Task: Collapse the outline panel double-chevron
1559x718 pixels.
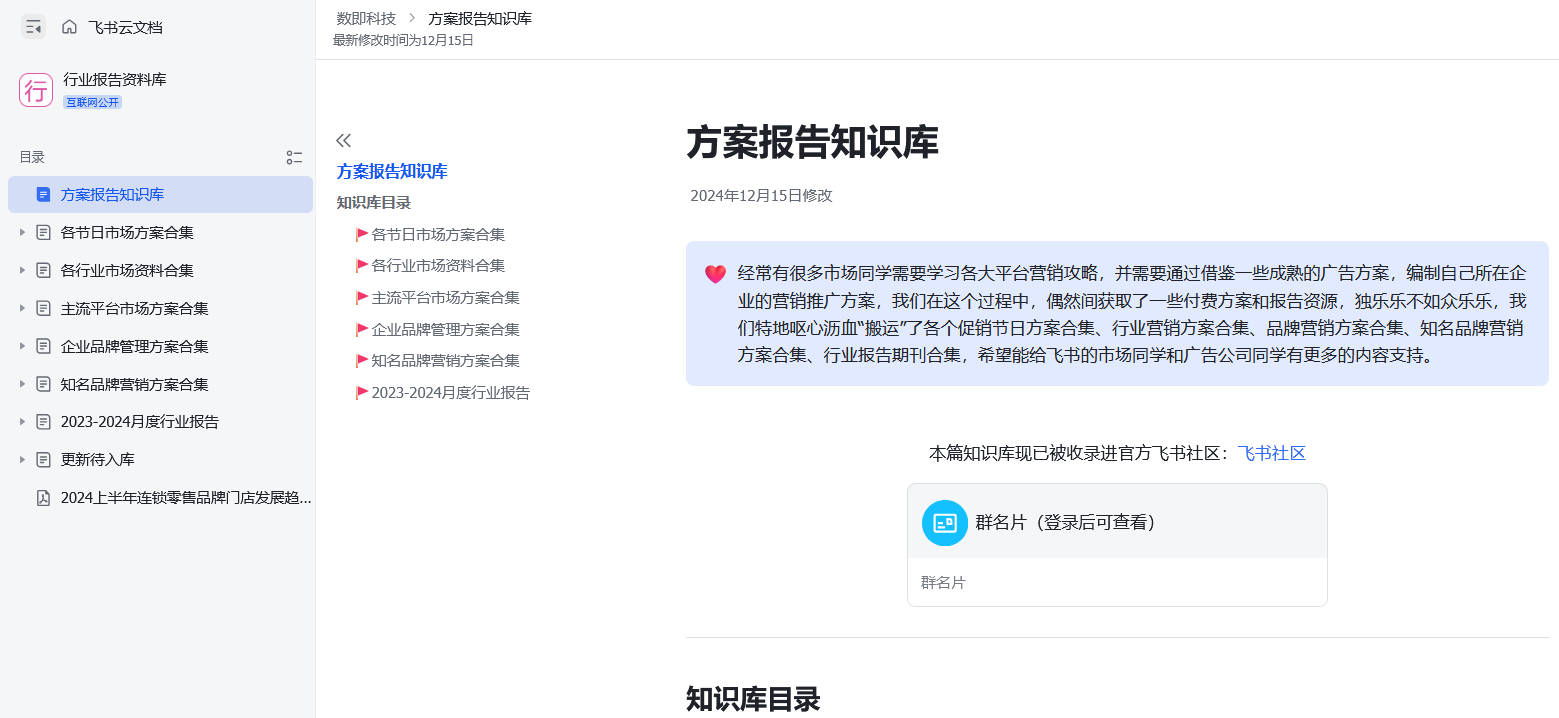Action: click(344, 140)
